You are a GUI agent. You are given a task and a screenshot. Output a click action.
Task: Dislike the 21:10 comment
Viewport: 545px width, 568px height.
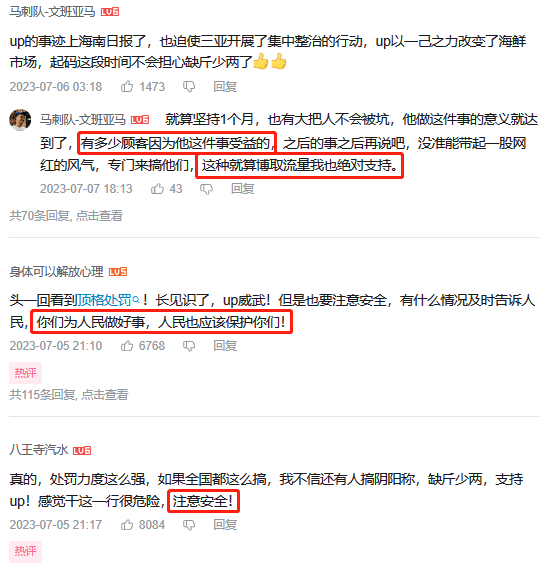click(189, 346)
